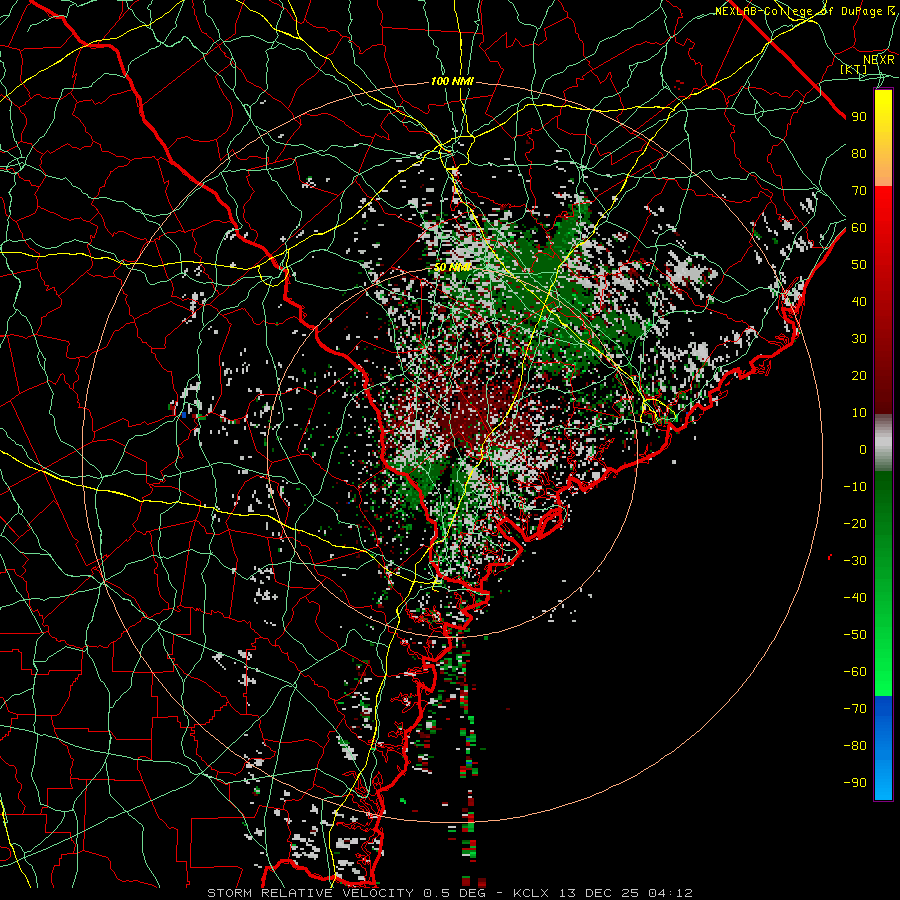900x900 pixels.
Task: Click the NEXLAB-College of DuPage header text
Action: (805, 11)
